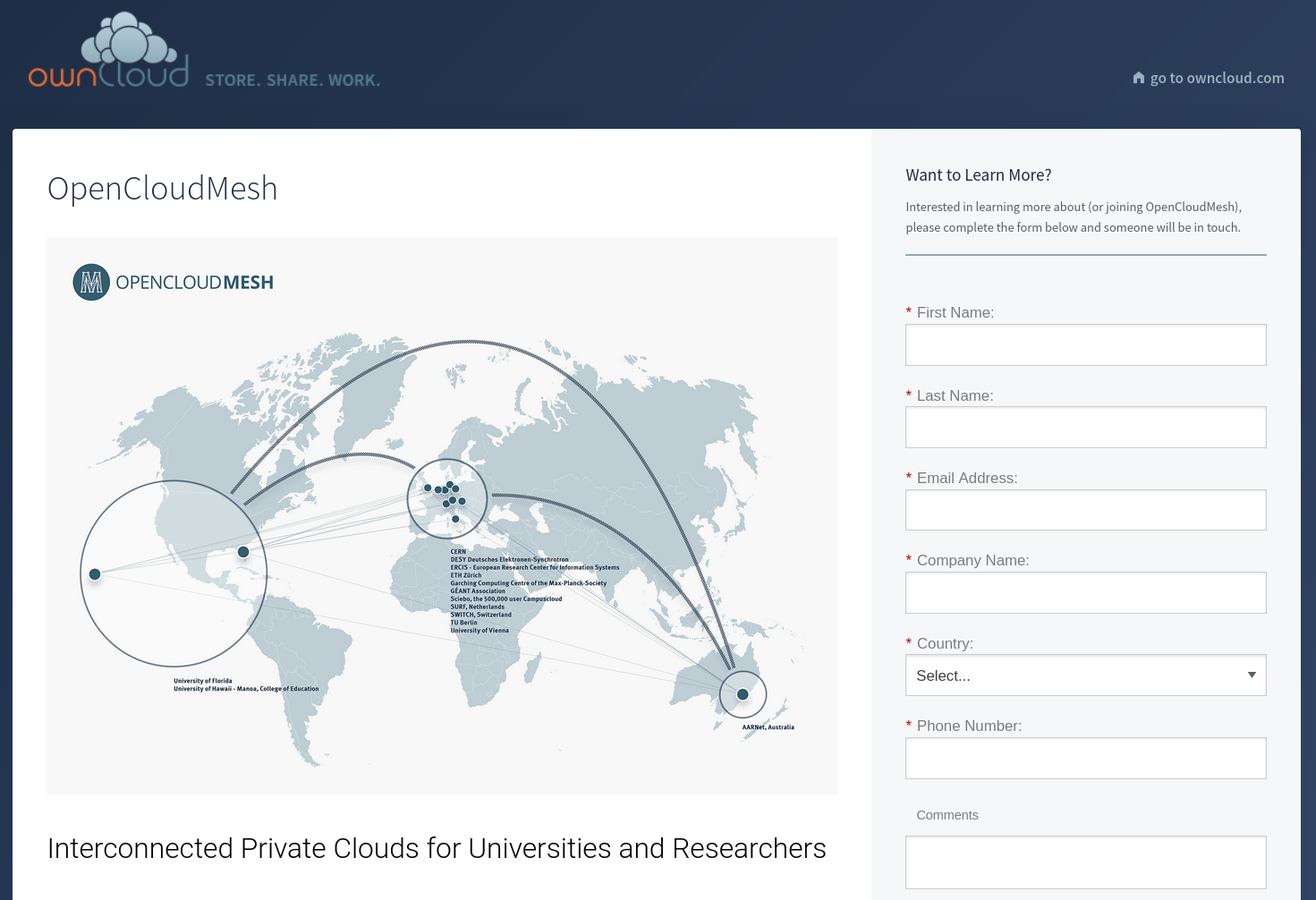1316x900 pixels.
Task: Click the Phone Number input field
Action: point(1086,758)
